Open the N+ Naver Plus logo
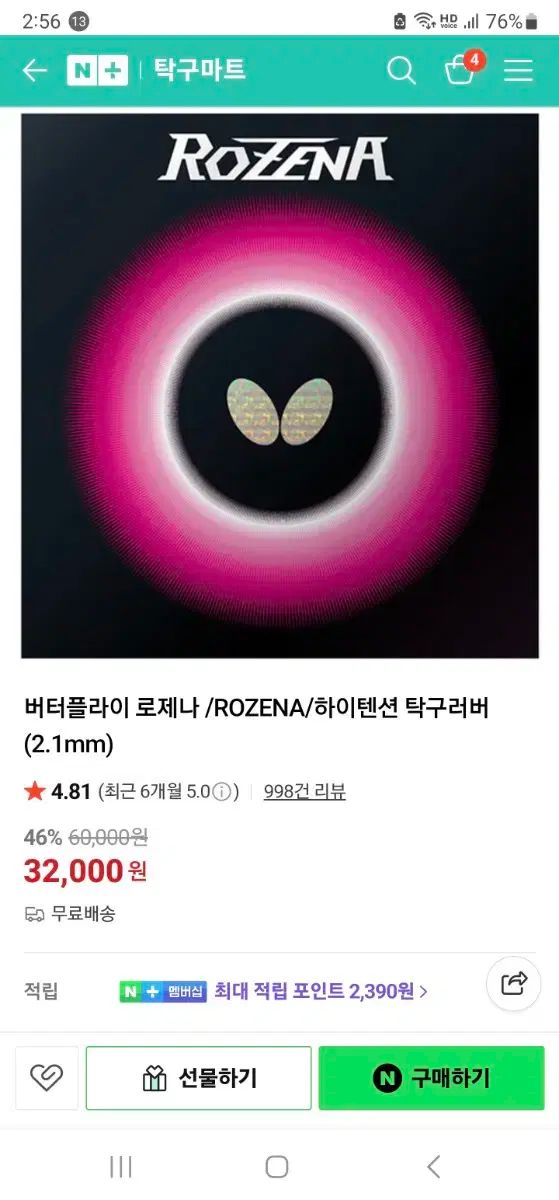Screen dimensions: 559x1200 [x=97, y=70]
